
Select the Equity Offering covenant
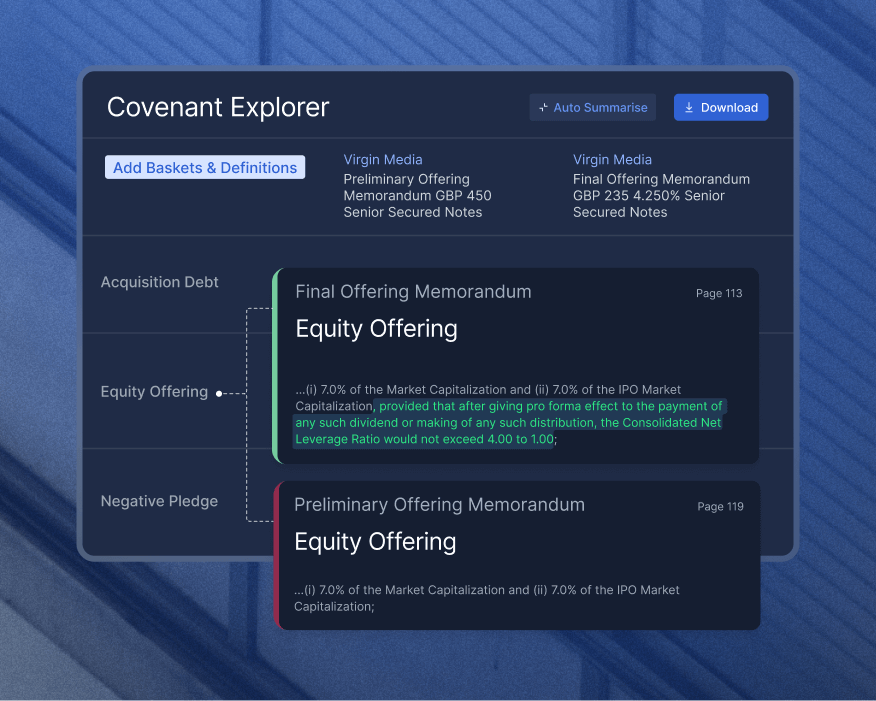coord(154,392)
